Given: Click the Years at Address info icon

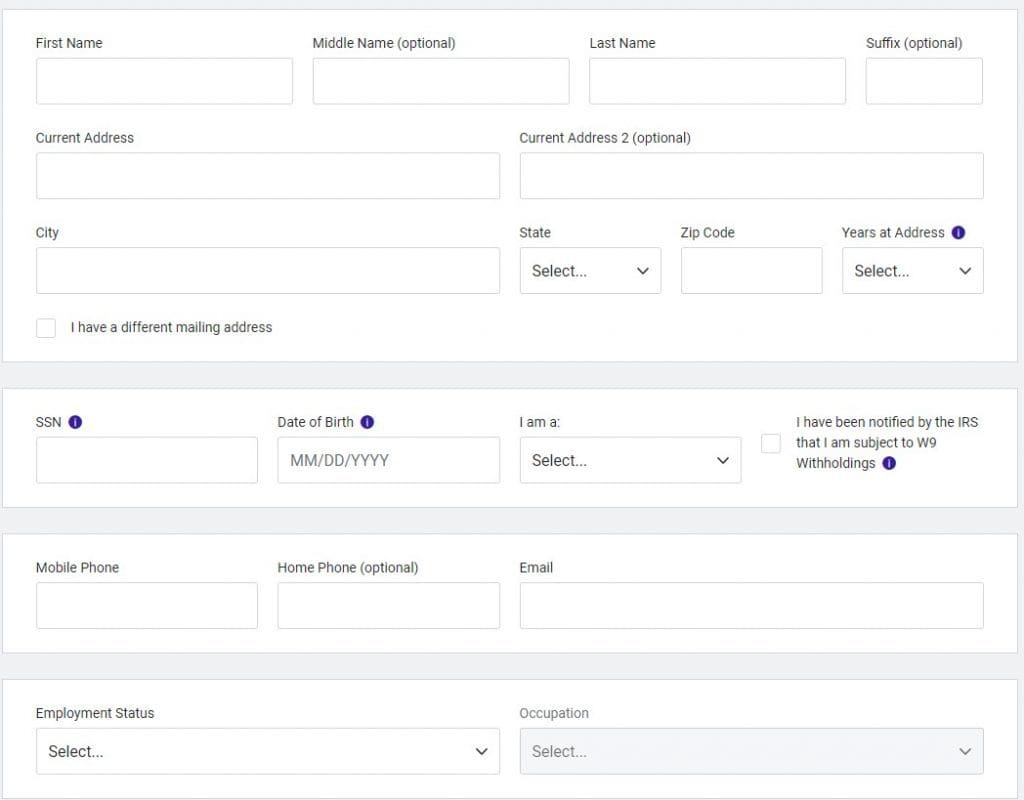Looking at the screenshot, I should tap(958, 232).
